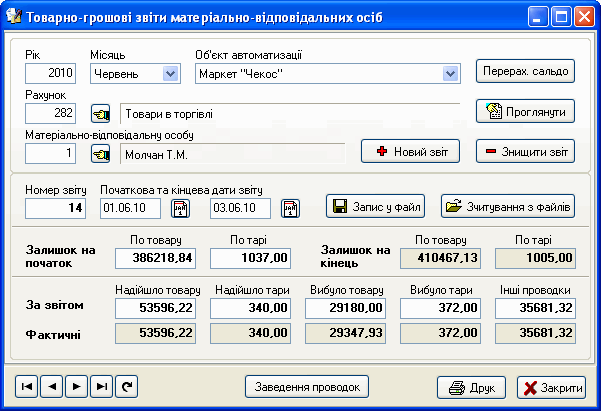Open calendar for start date 01.06.10
This screenshot has width=601, height=411.
coord(180,209)
